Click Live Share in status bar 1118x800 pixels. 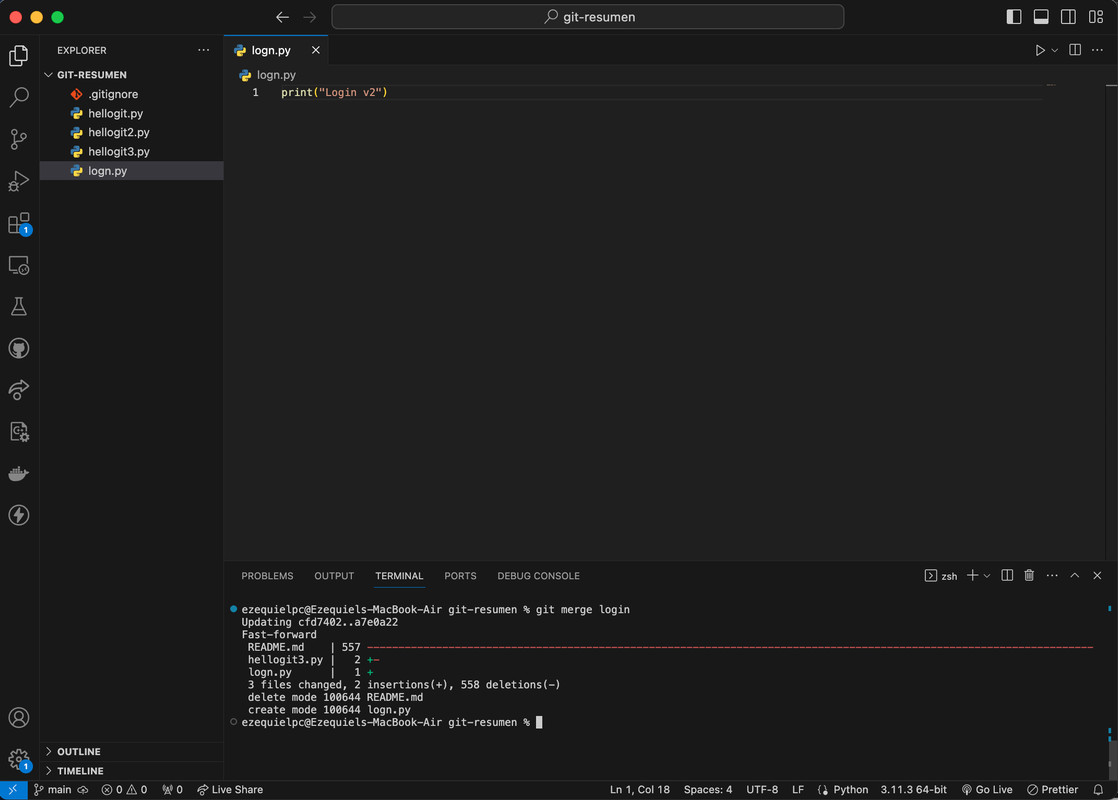point(230,789)
